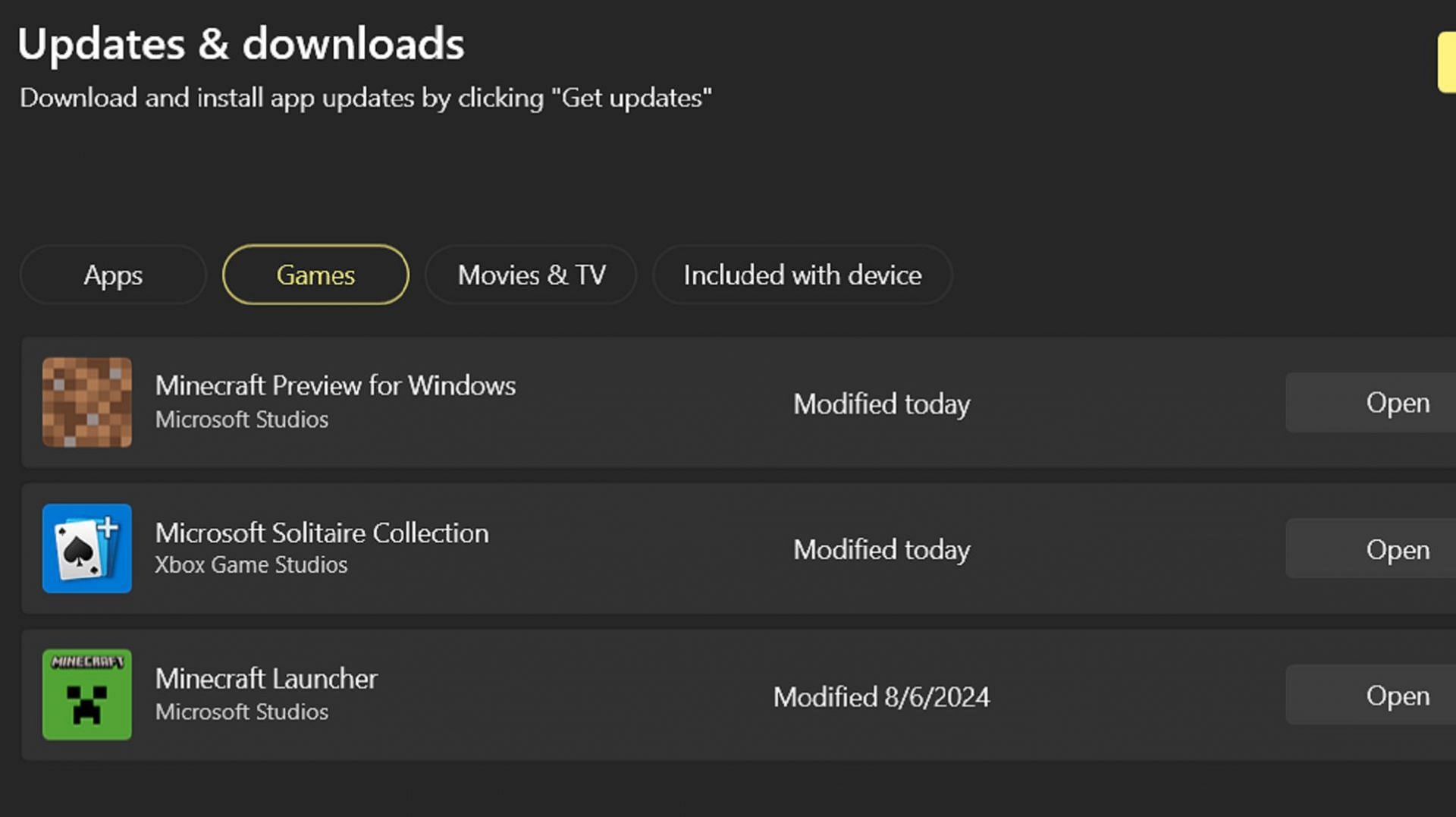Click the Minecraft Preview for Windows title

pyautogui.click(x=335, y=385)
